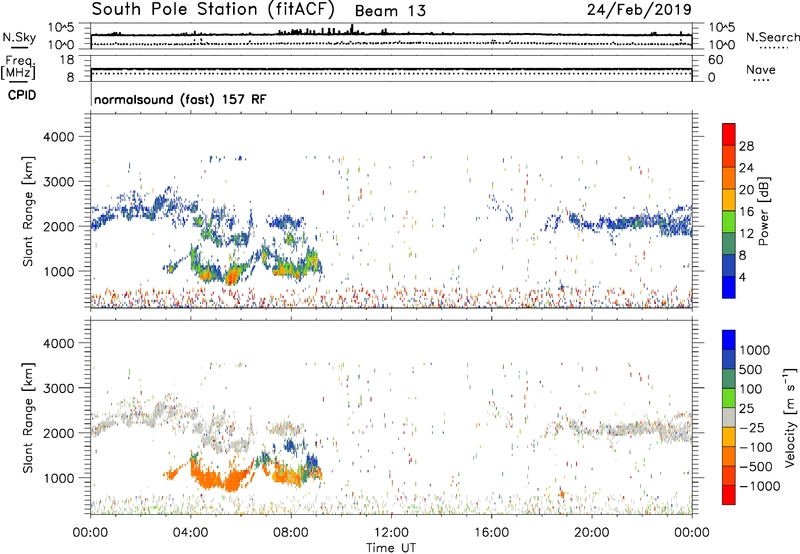Click velocity colorbar label "100"
This screenshot has width=800, height=554.
(751, 389)
